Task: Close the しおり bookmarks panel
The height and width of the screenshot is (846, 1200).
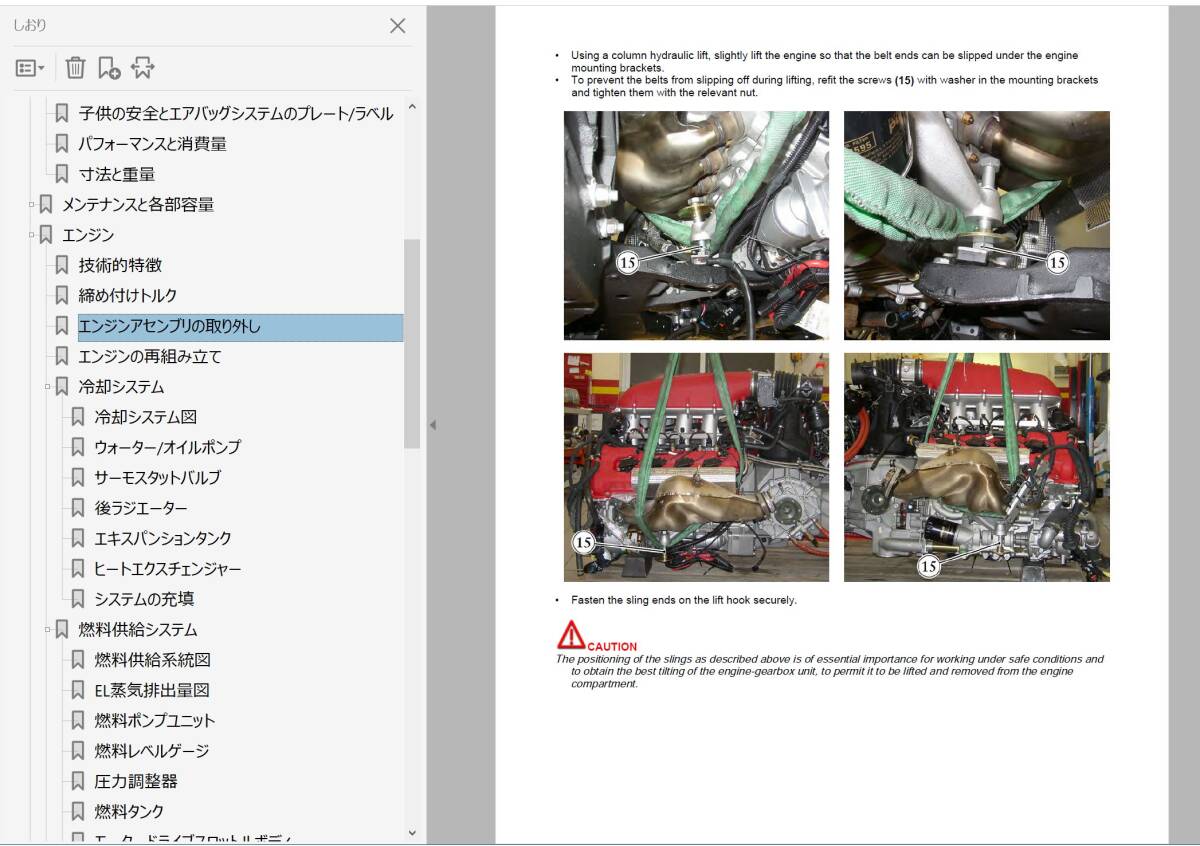Action: (397, 26)
